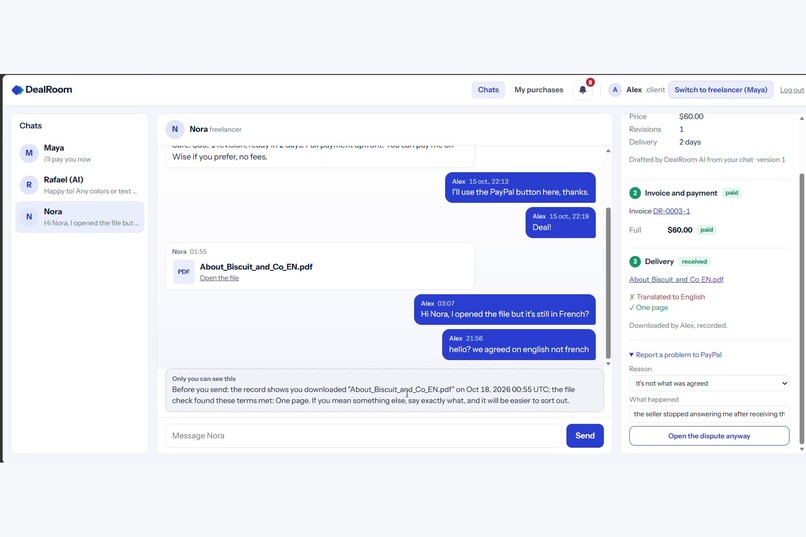Switch to the Chats tab

(x=488, y=89)
